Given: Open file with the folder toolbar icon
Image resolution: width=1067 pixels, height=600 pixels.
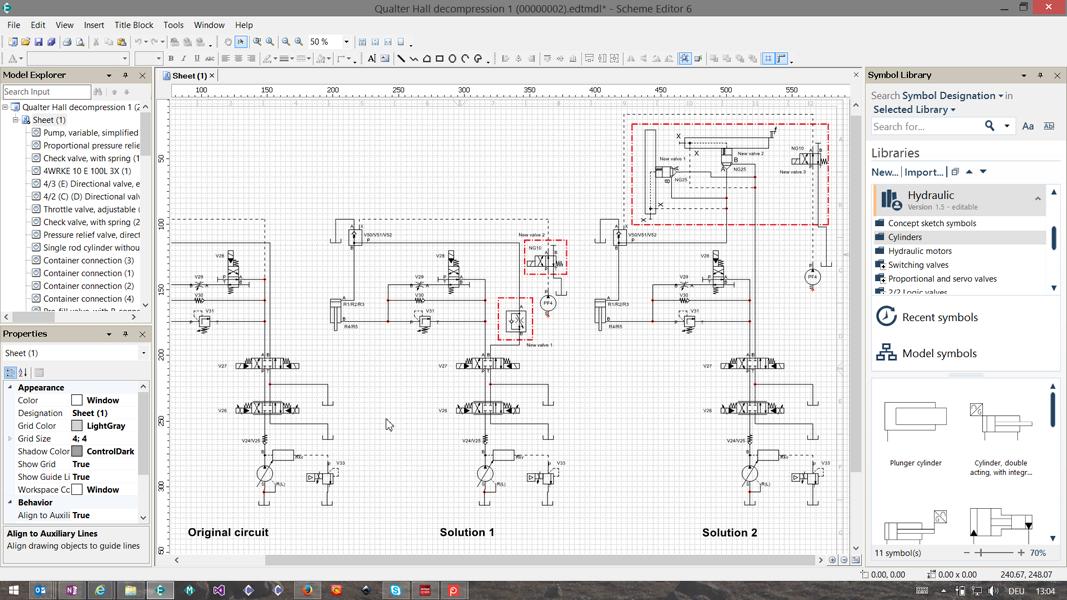Looking at the screenshot, I should [x=25, y=42].
